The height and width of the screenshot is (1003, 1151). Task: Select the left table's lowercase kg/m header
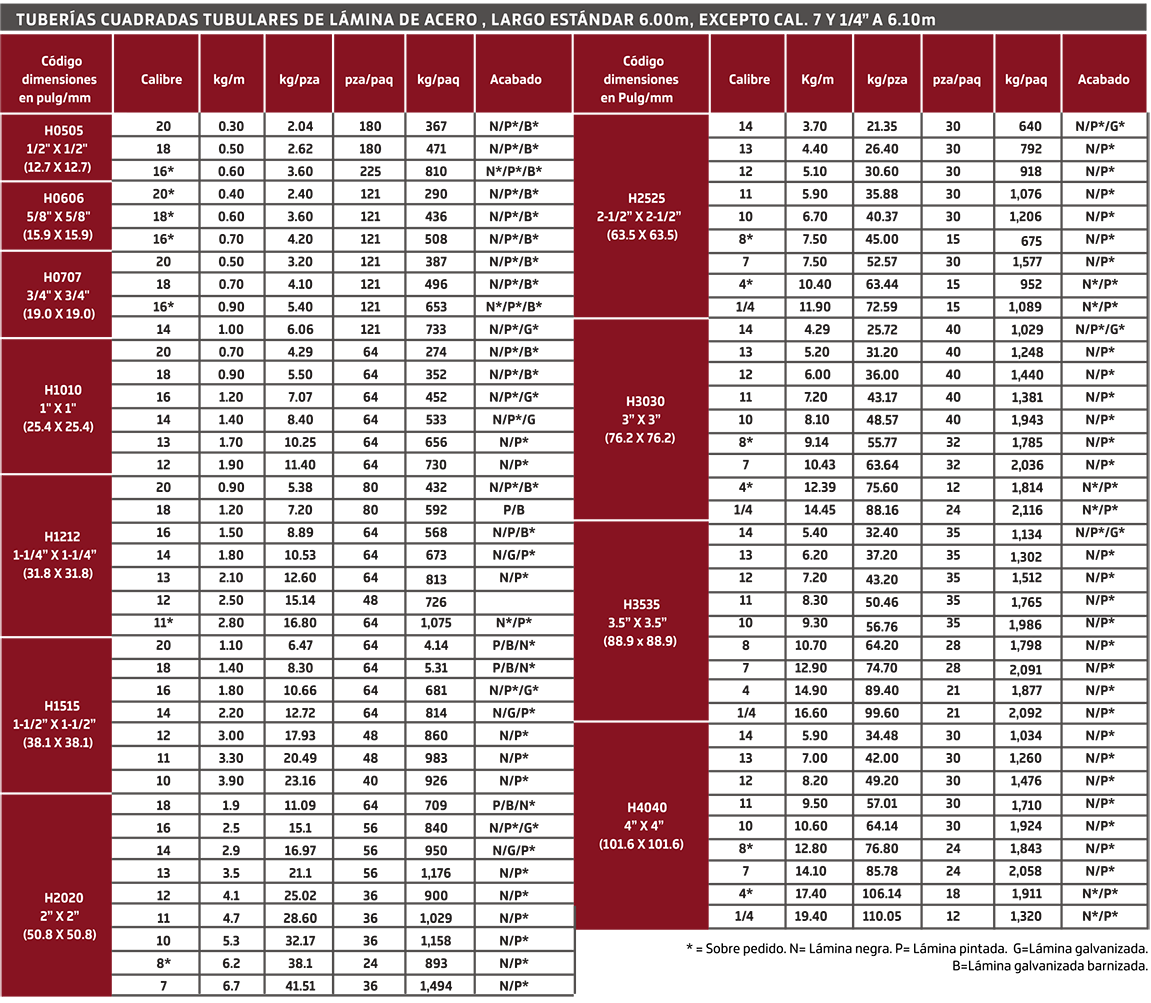[x=229, y=80]
